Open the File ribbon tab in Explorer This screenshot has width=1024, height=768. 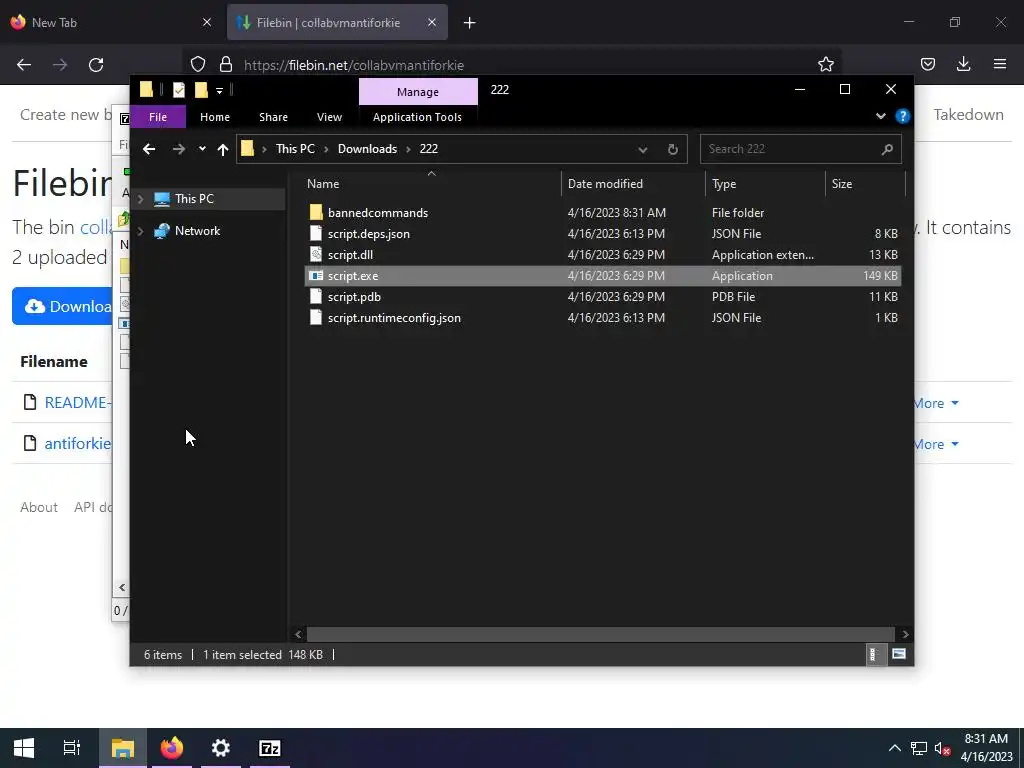tap(158, 117)
